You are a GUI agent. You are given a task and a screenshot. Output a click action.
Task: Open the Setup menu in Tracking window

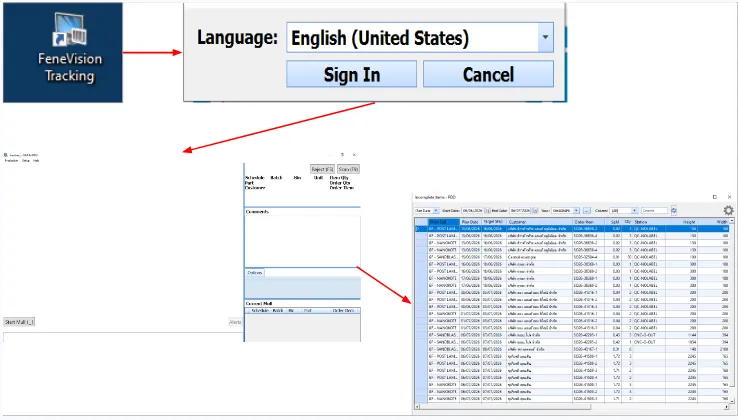[x=25, y=161]
